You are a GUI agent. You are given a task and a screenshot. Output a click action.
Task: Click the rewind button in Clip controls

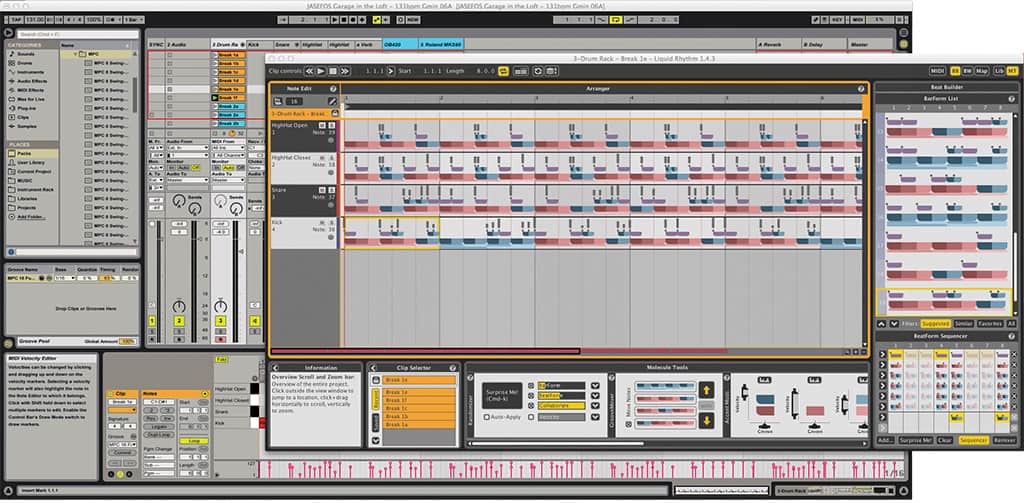[310, 71]
